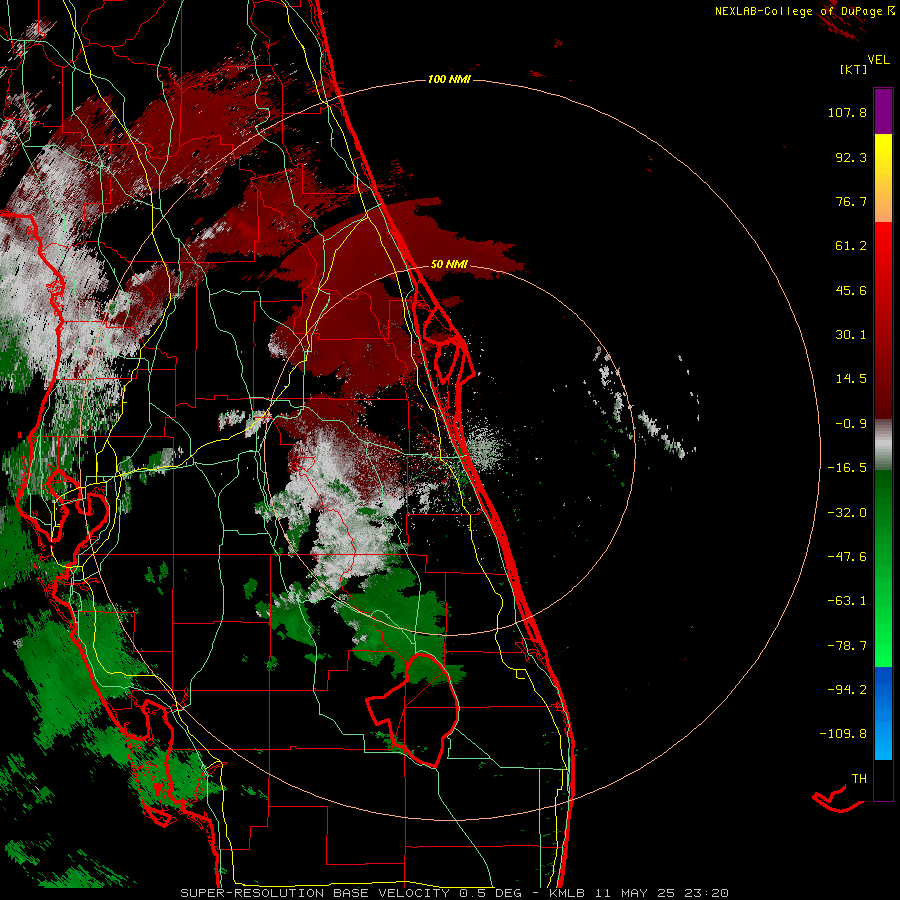Click the -63.1 value on the velocity scale

click(x=847, y=601)
